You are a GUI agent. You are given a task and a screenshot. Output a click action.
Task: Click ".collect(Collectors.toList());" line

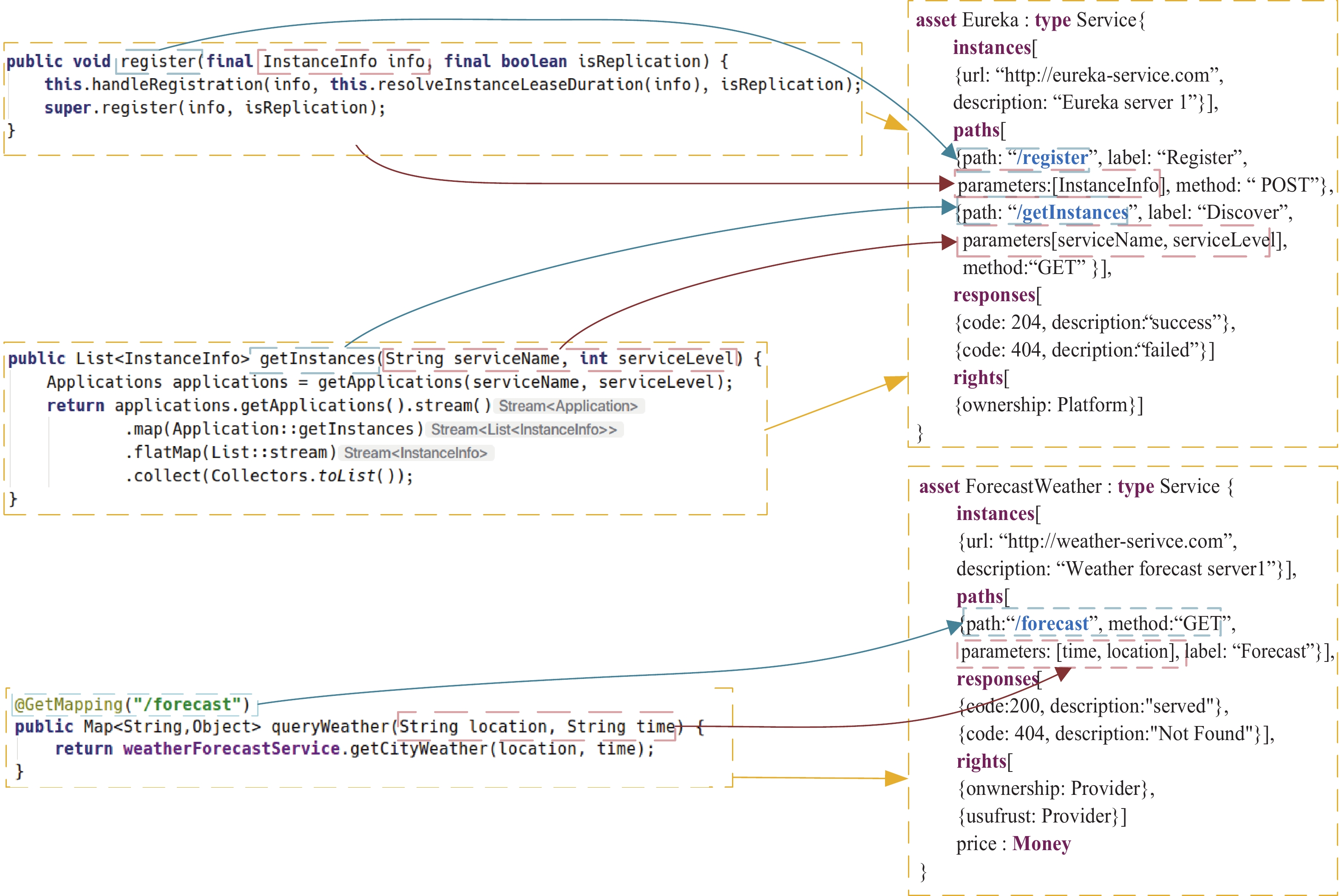tap(269, 475)
